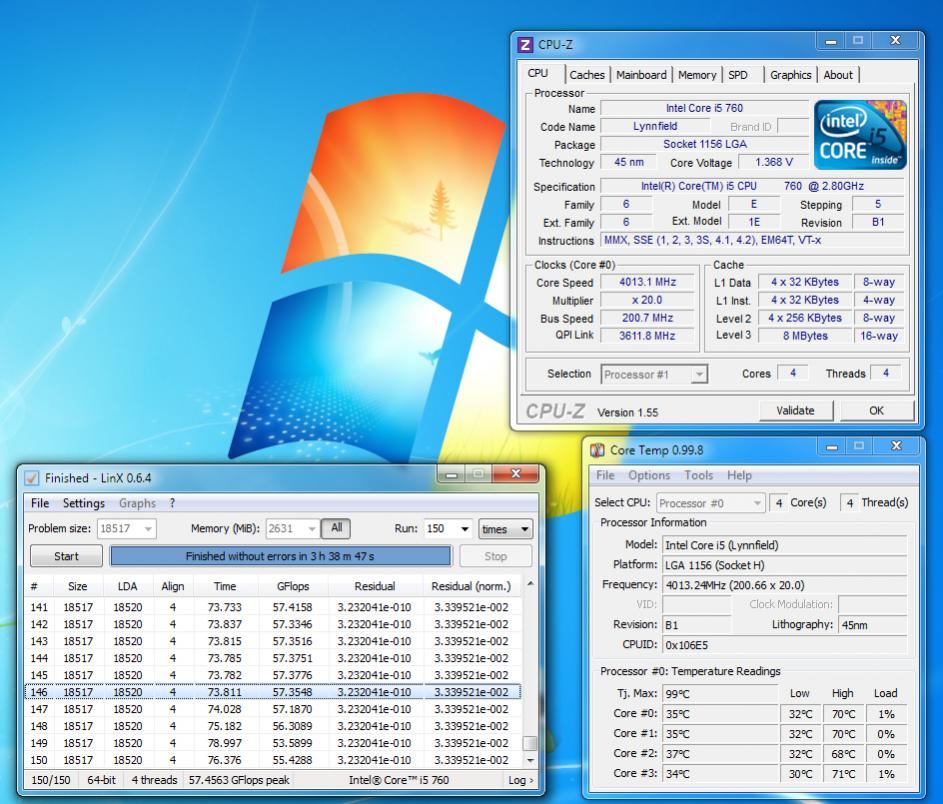Switch to the Mainboard tab
The width and height of the screenshot is (943, 804).
coord(641,75)
